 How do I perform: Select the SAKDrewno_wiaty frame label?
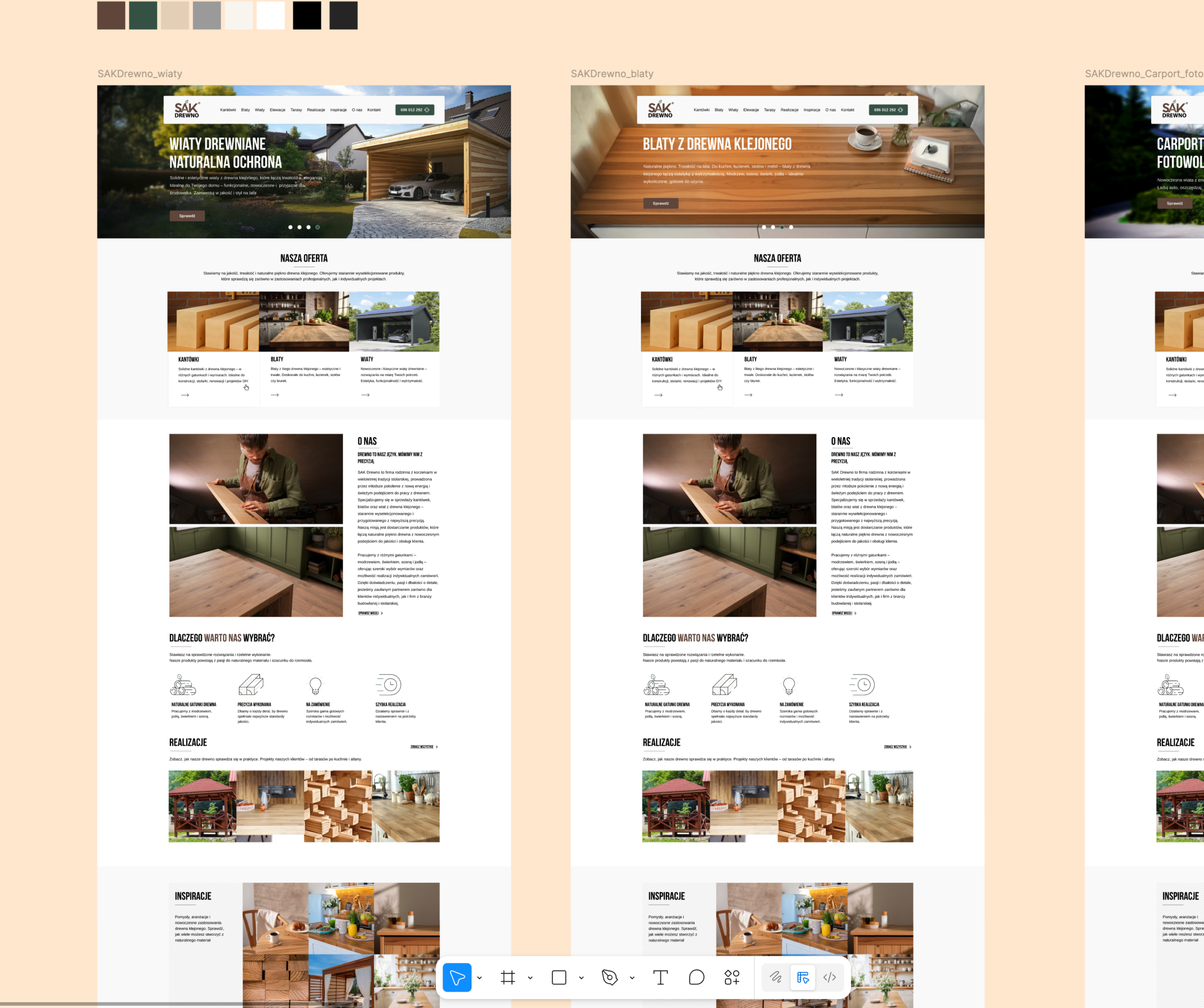click(139, 73)
